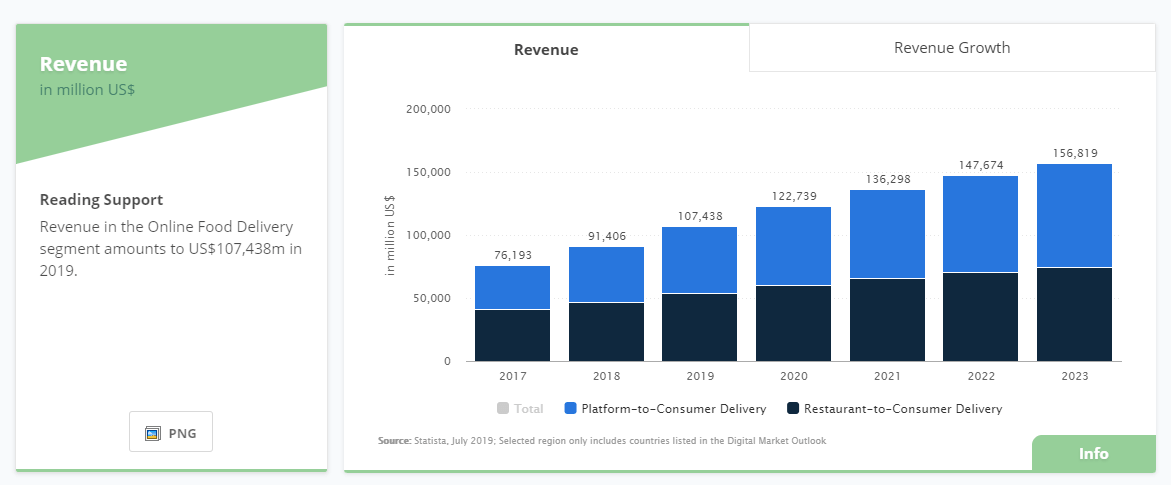Click the Reading Support description paragraph
The width and height of the screenshot is (1171, 485).
171,249
